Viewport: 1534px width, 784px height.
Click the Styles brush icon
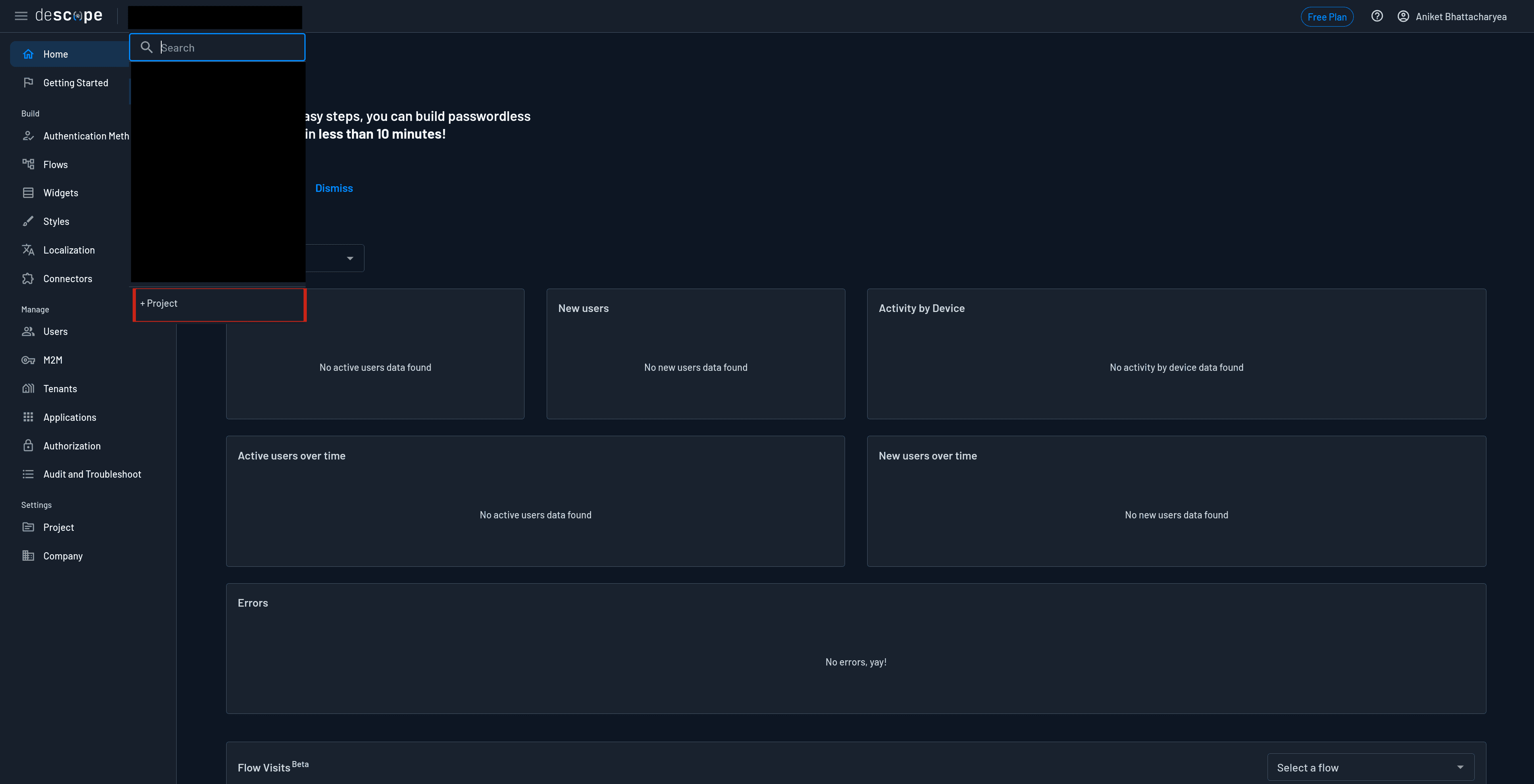pos(28,221)
